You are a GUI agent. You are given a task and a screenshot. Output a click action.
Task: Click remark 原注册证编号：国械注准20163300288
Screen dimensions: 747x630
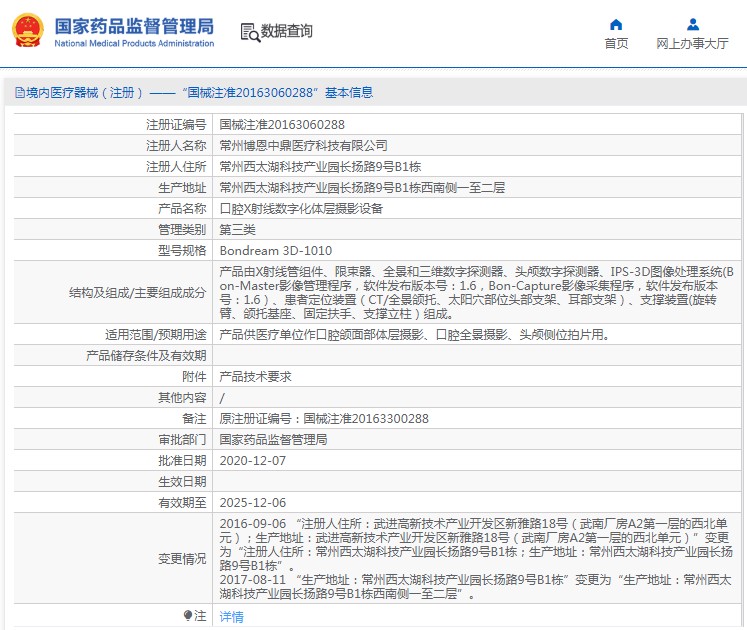(x=324, y=418)
